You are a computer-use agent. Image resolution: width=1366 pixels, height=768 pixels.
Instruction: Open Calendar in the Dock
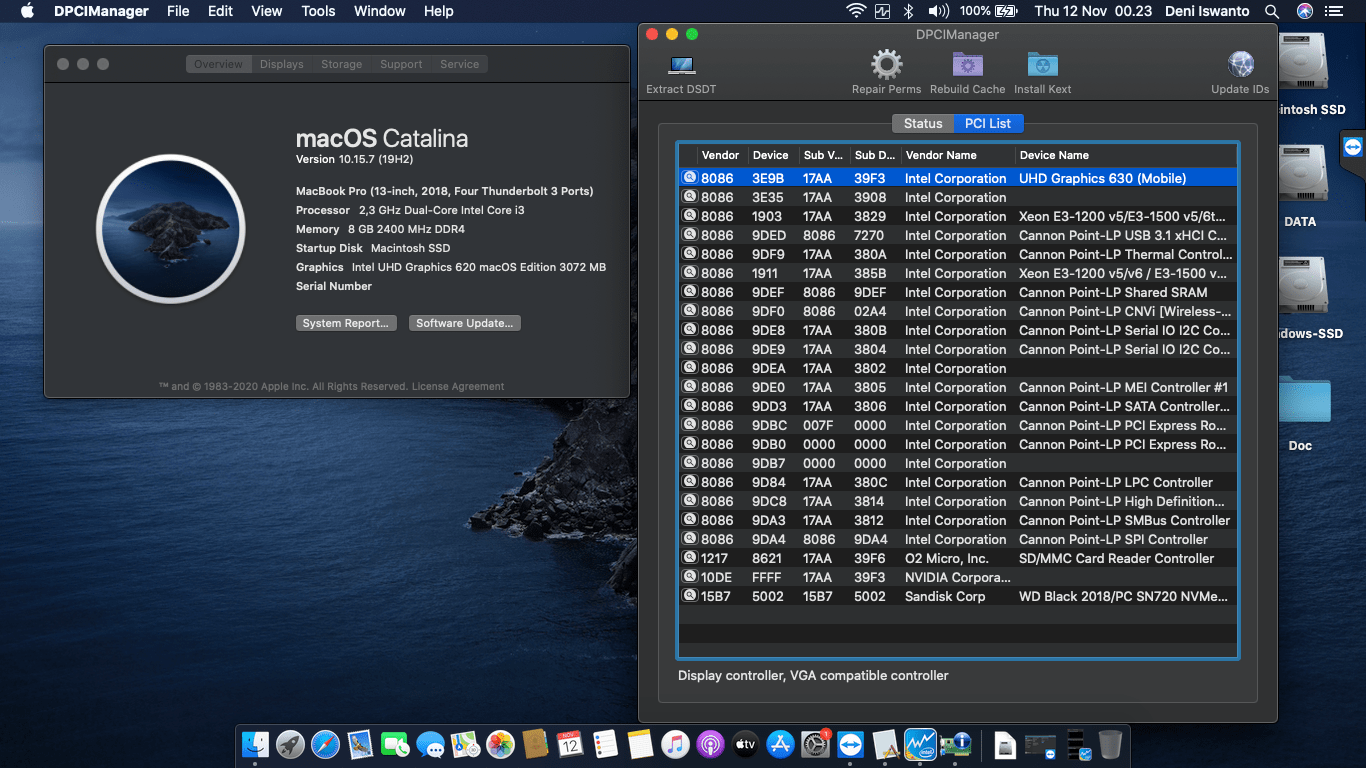coord(570,744)
